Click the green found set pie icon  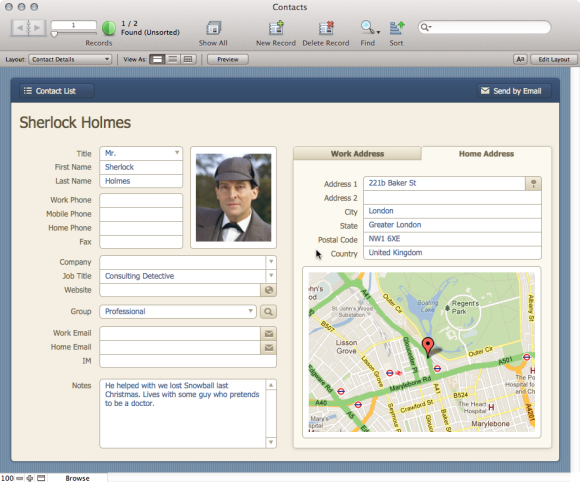coord(109,28)
